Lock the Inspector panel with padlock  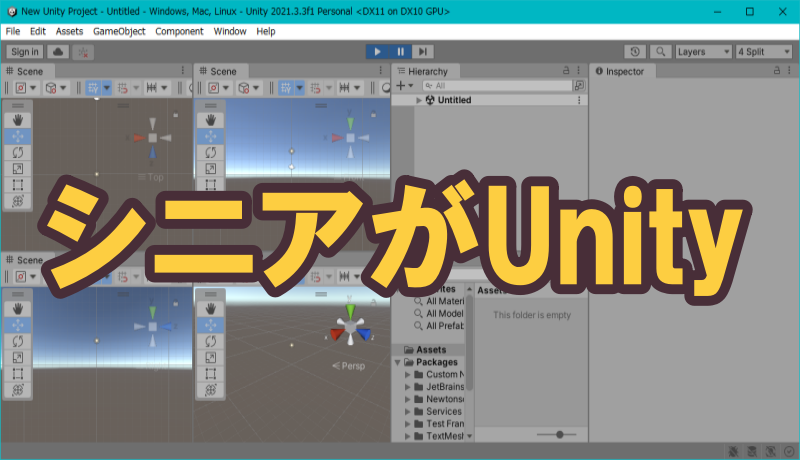(777, 70)
